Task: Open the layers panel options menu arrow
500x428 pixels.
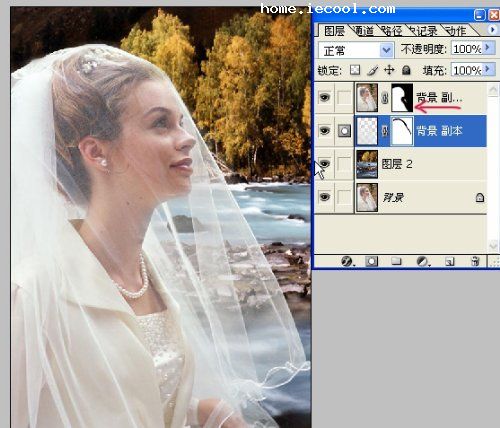Action: click(493, 30)
